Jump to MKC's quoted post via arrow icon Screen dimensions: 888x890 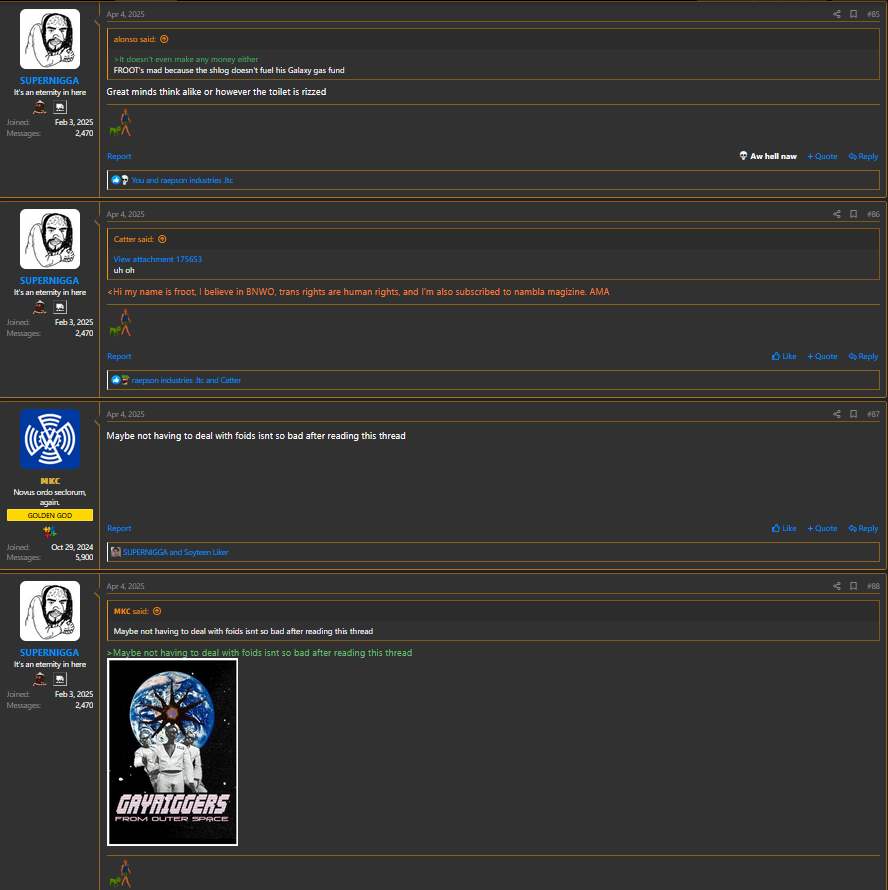[157, 611]
